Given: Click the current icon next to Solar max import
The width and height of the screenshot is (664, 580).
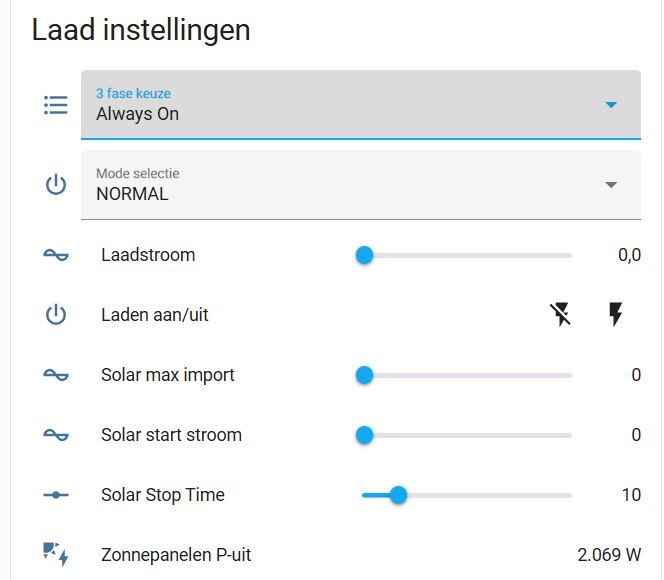Looking at the screenshot, I should point(56,375).
